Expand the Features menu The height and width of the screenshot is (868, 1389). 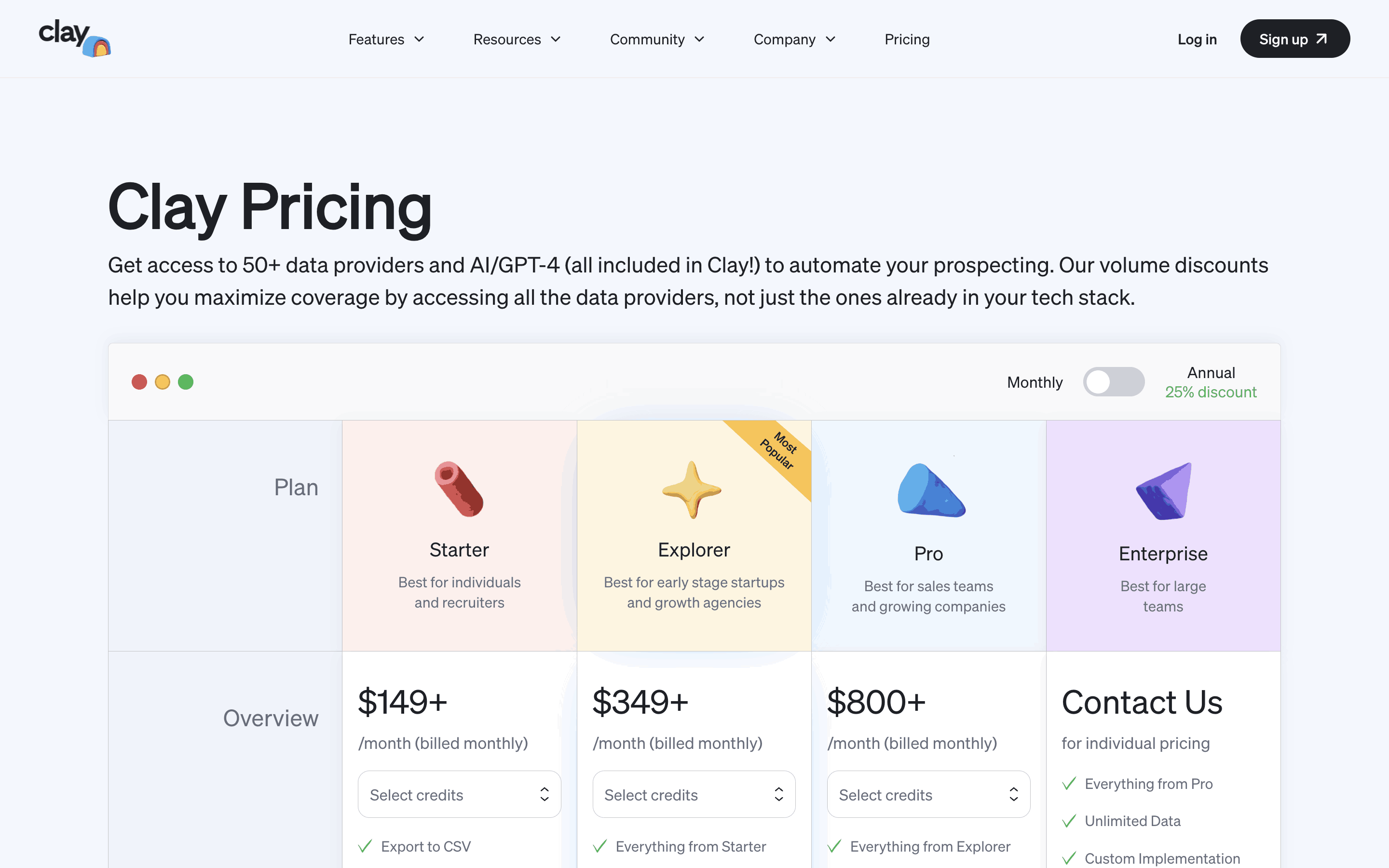tap(386, 39)
